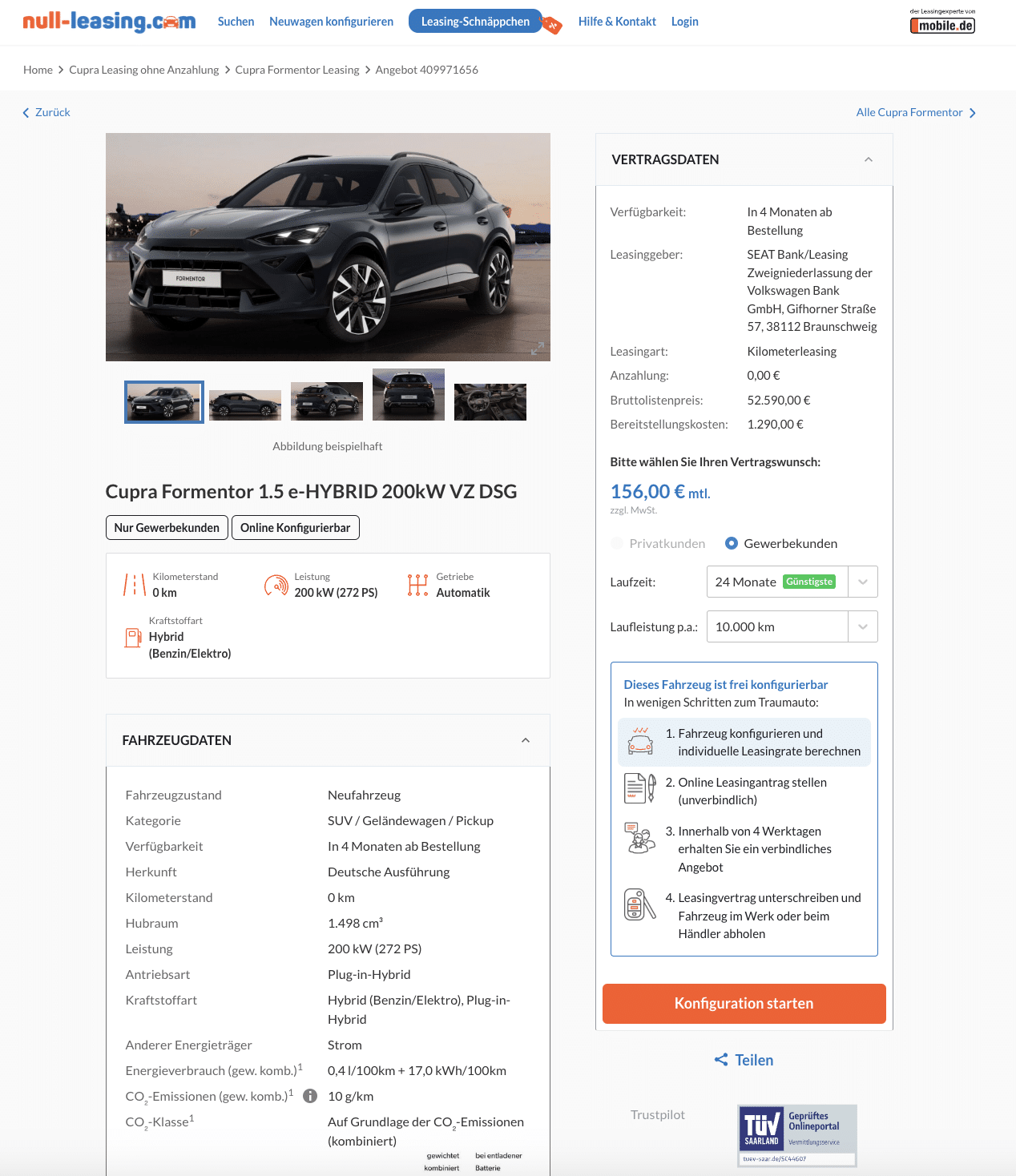This screenshot has height=1176, width=1016.
Task: Select the Privatkunden radio option
Action: (x=617, y=543)
